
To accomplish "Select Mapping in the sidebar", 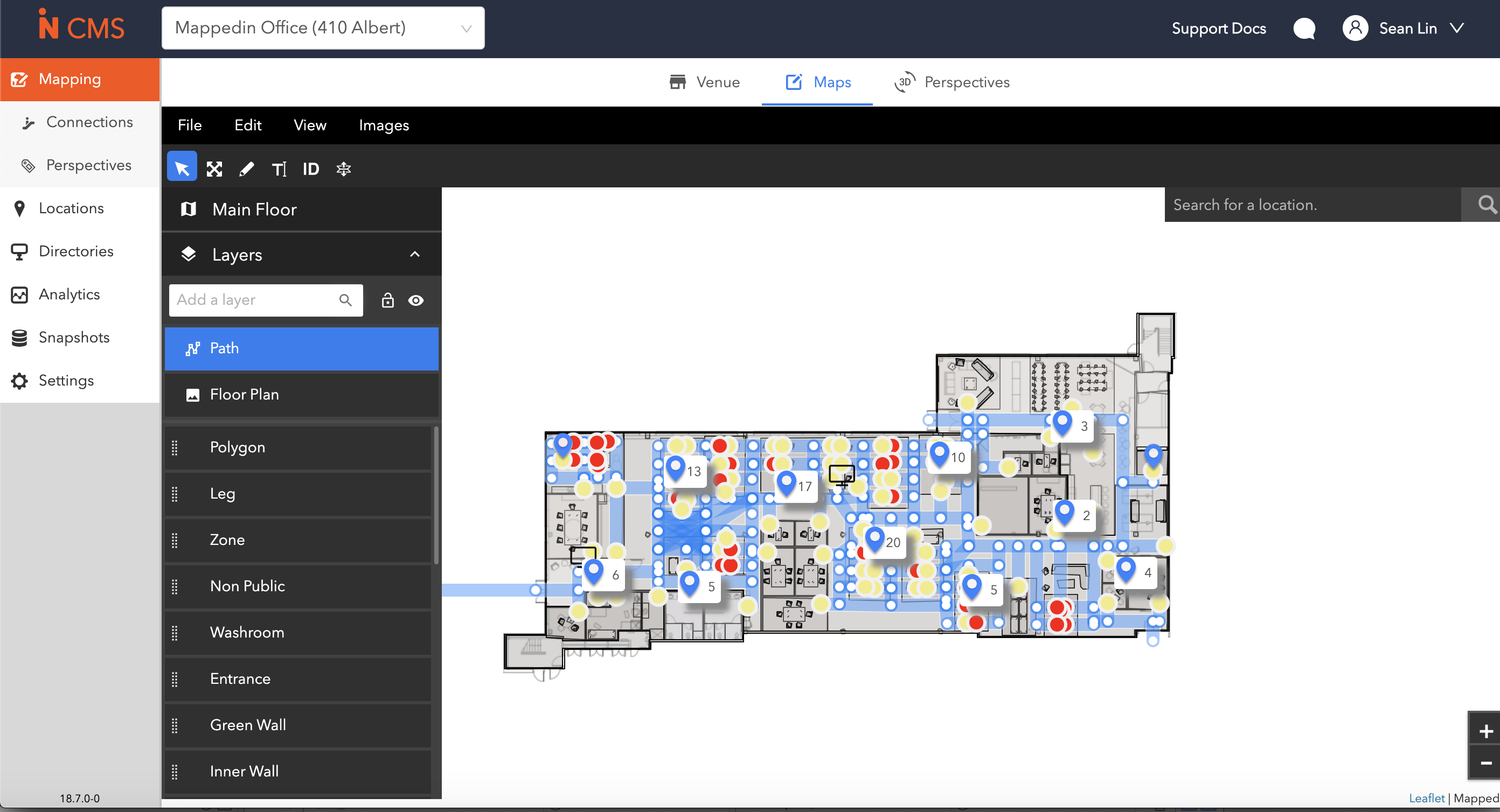I will click(80, 79).
